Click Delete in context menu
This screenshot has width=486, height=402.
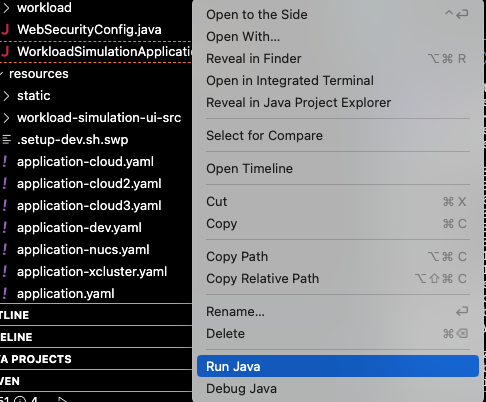(x=338, y=334)
